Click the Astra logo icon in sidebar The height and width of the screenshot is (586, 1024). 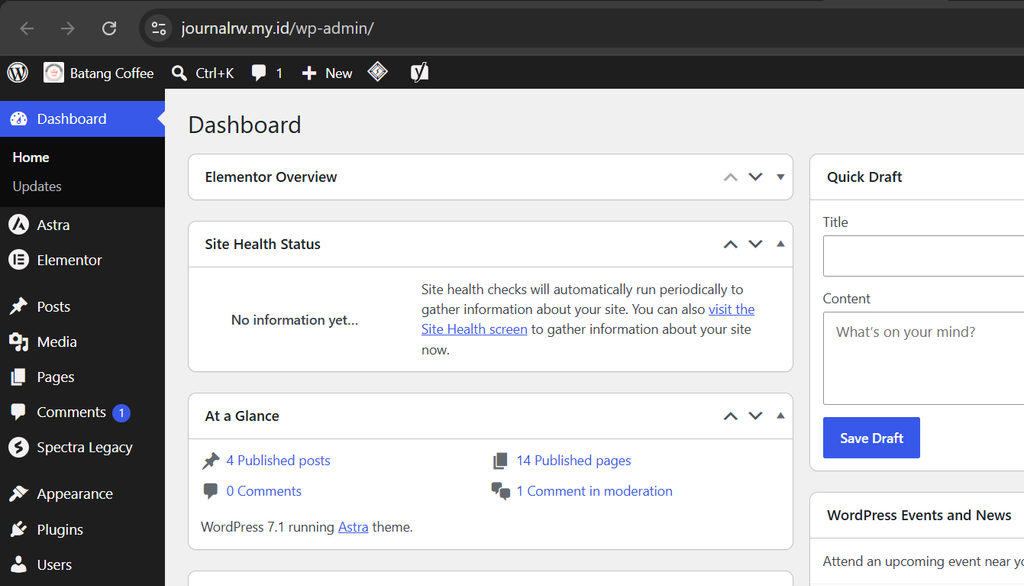pos(19,225)
